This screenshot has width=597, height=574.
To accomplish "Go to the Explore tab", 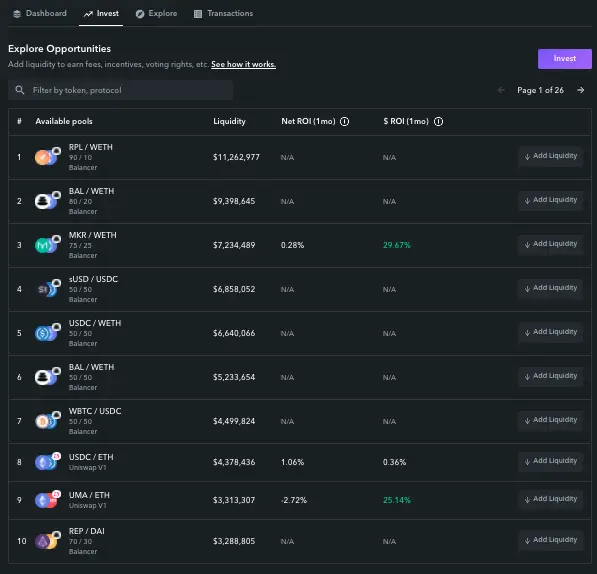I will [156, 14].
